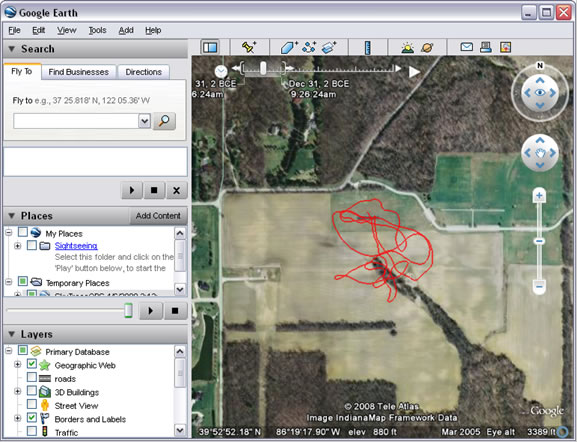Show sunlight across the landscape icon

tap(407, 47)
